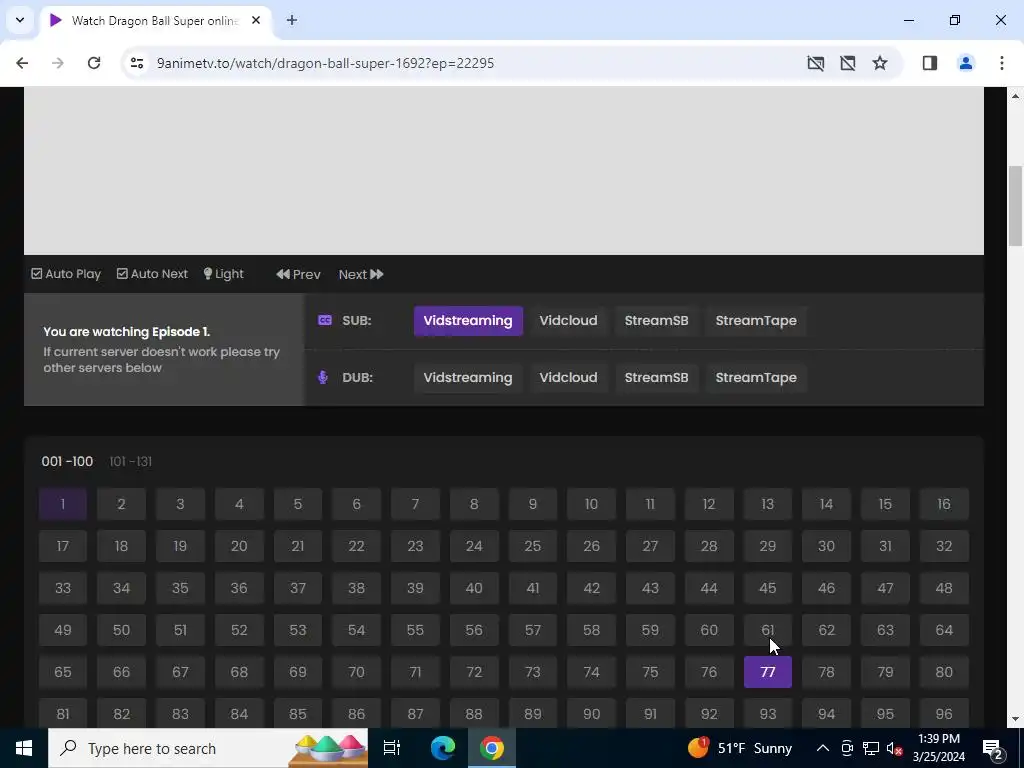Toggle the Auto Play checkbox
The height and width of the screenshot is (768, 1024).
tap(66, 274)
